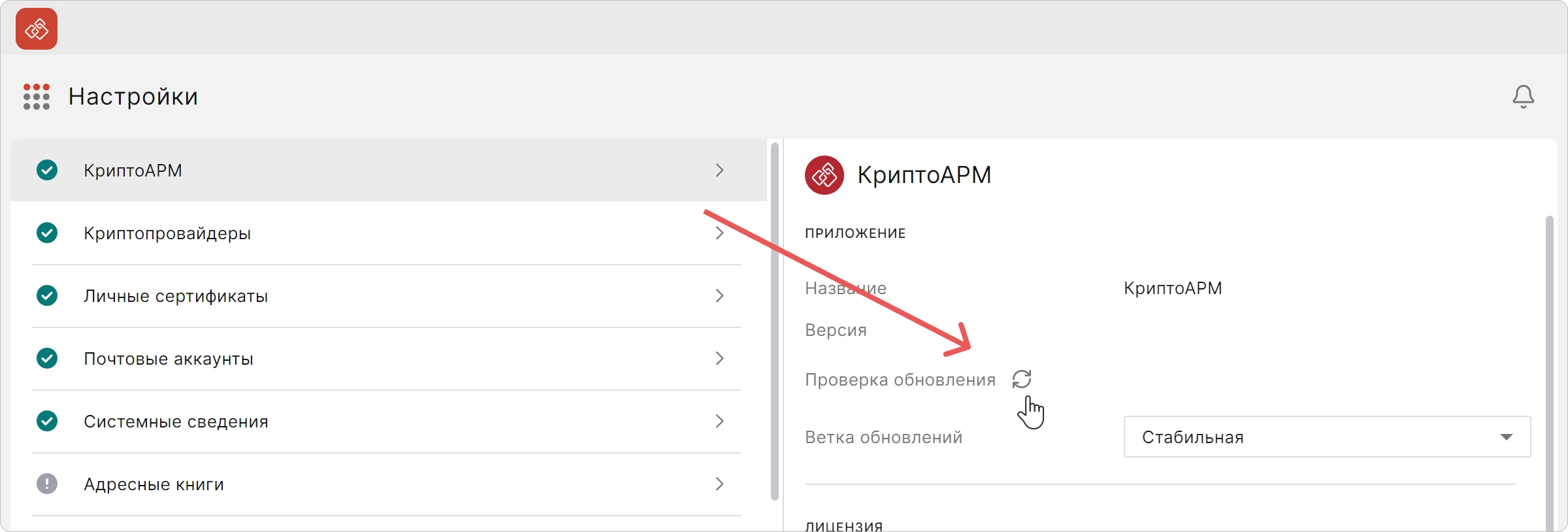Click green check status icon for Криптопровайдеры

(47, 233)
